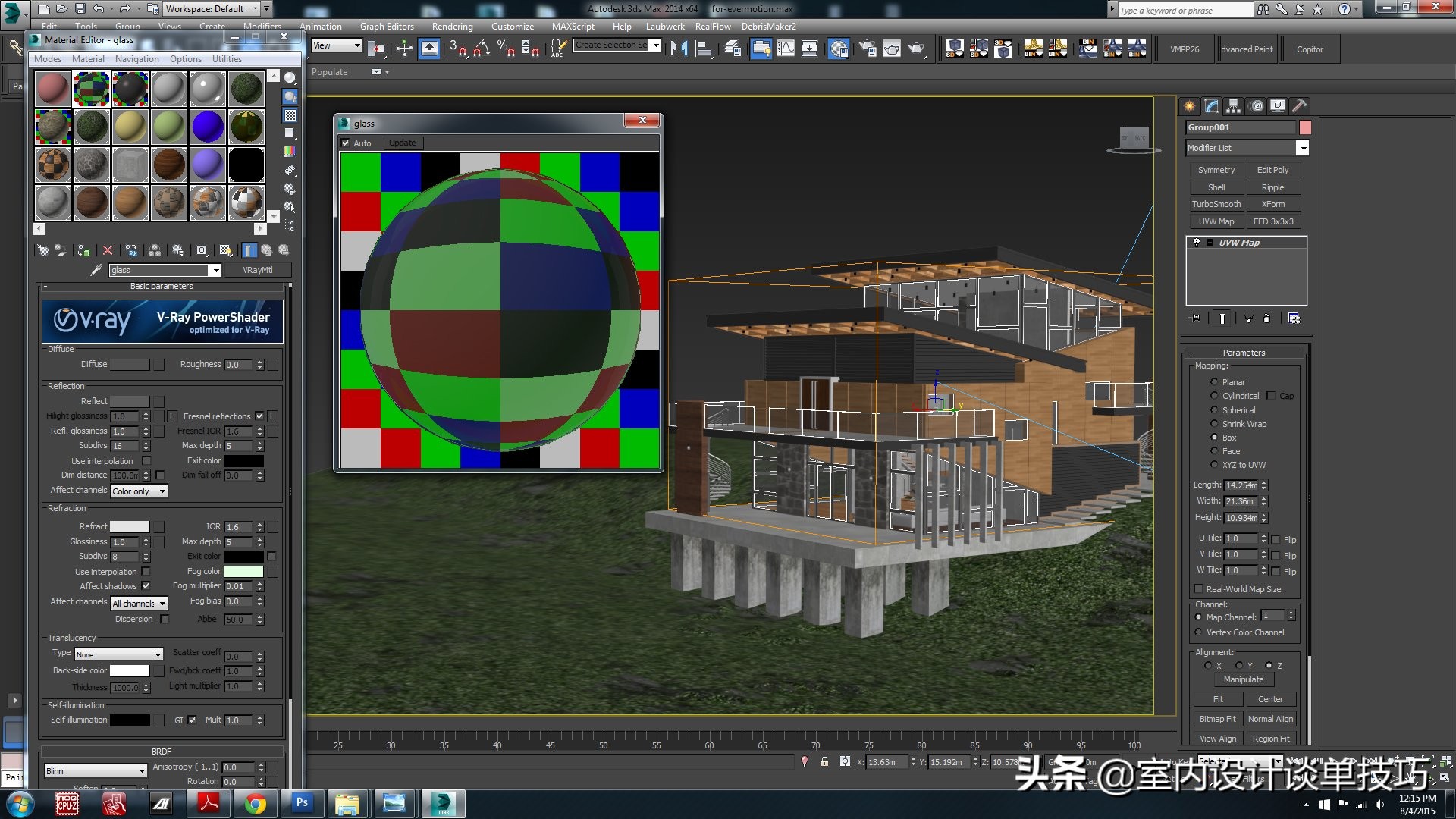Enable Real-World Map Size checkbox
Image resolution: width=1456 pixels, height=819 pixels.
point(1198,589)
